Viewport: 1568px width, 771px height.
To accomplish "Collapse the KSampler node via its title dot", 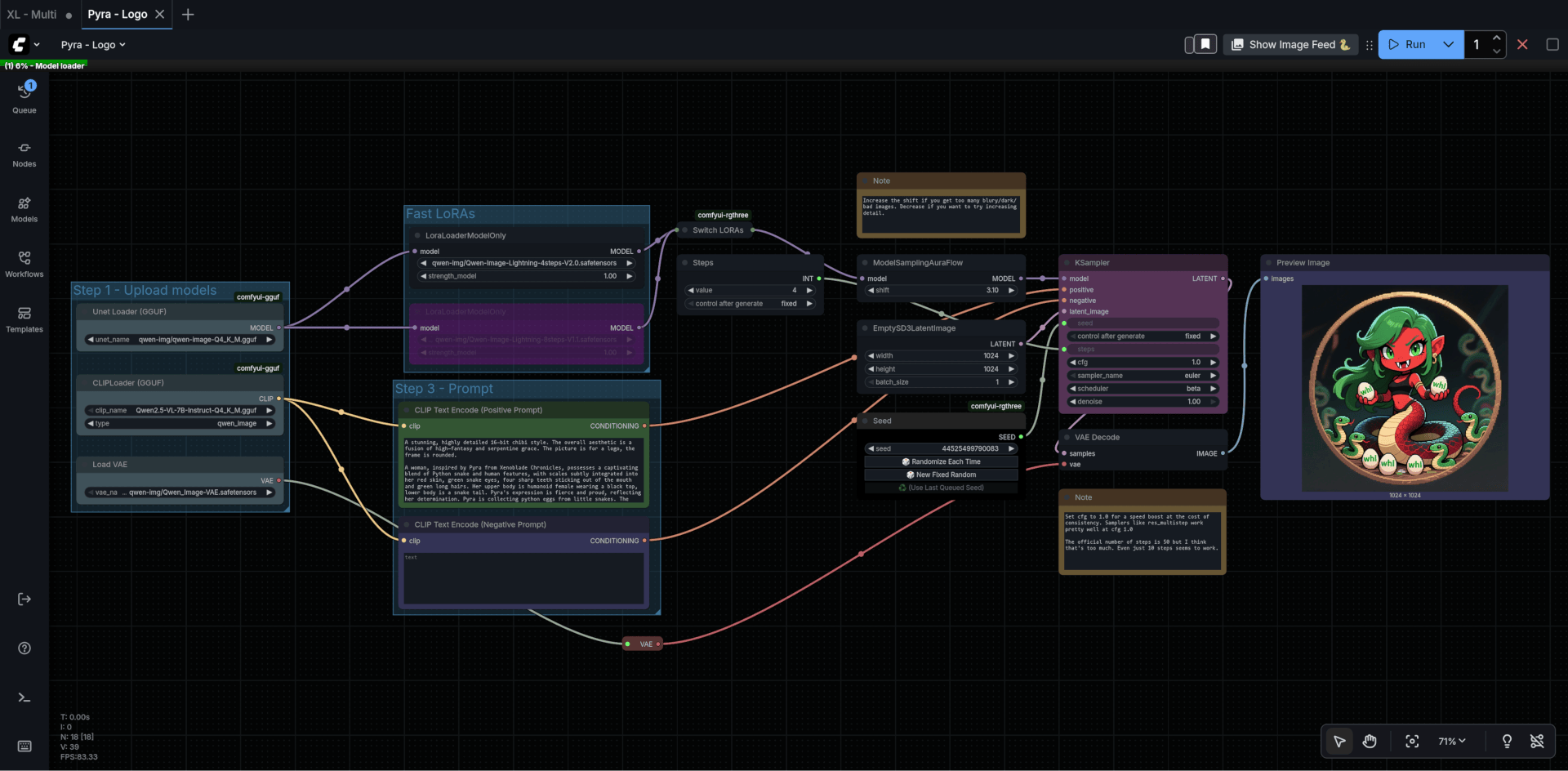I will (1067, 263).
